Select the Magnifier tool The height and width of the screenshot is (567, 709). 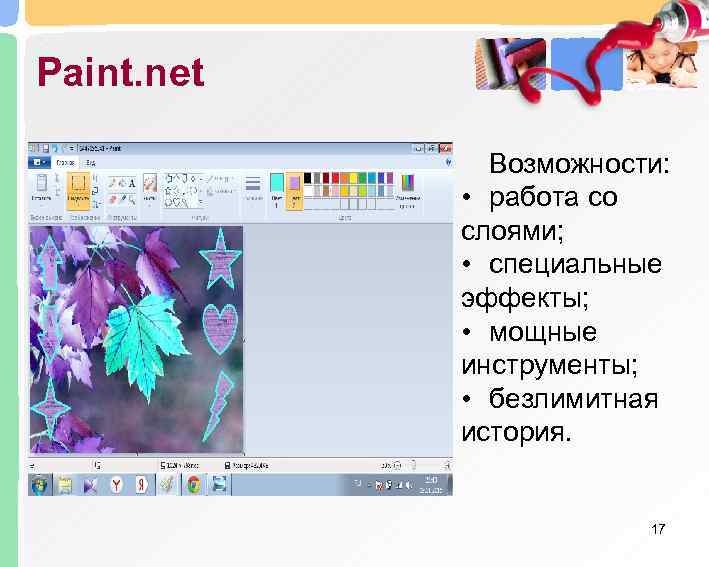point(132,199)
